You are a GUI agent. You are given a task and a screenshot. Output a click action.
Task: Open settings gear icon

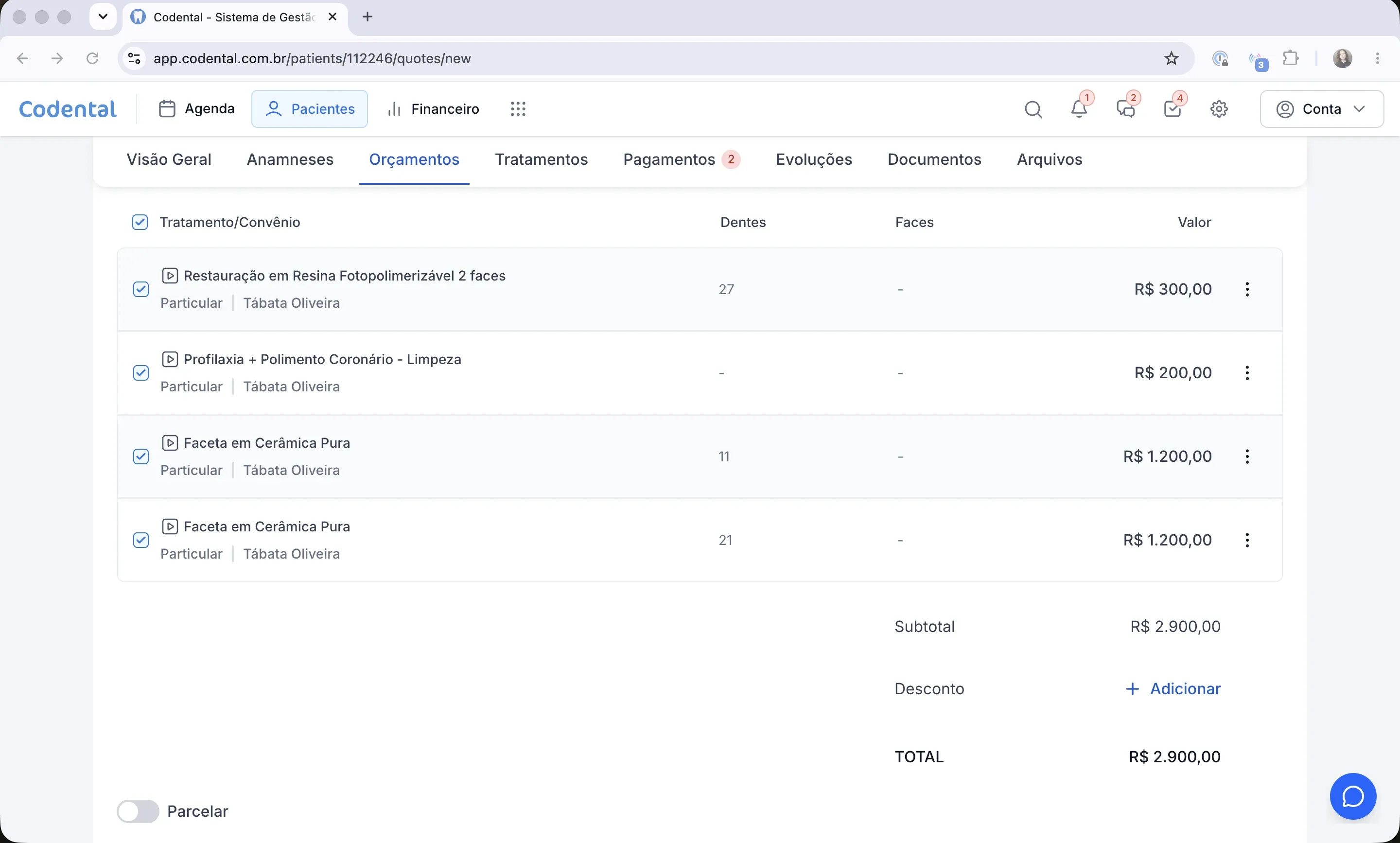point(1219,109)
